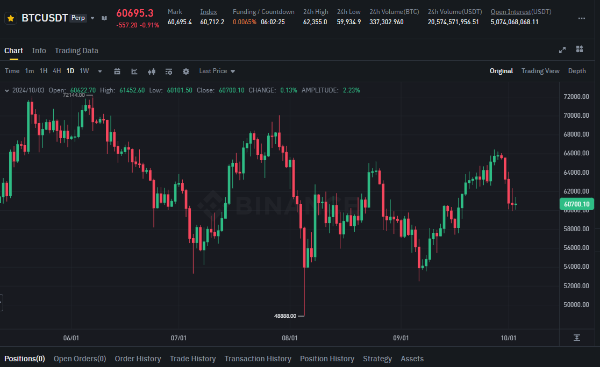Click the small icon beside the Perp dropdown

[x=104, y=18]
